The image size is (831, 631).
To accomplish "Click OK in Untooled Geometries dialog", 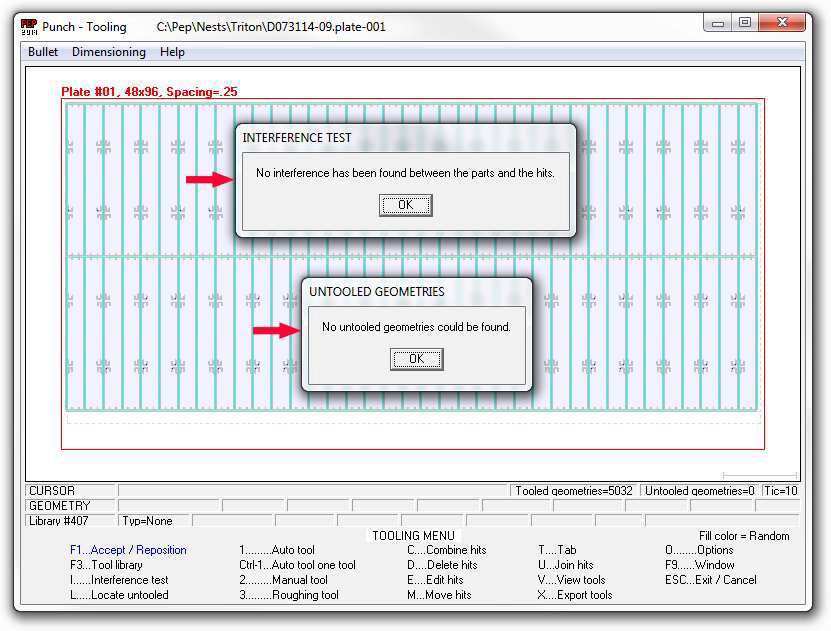I will pyautogui.click(x=416, y=359).
